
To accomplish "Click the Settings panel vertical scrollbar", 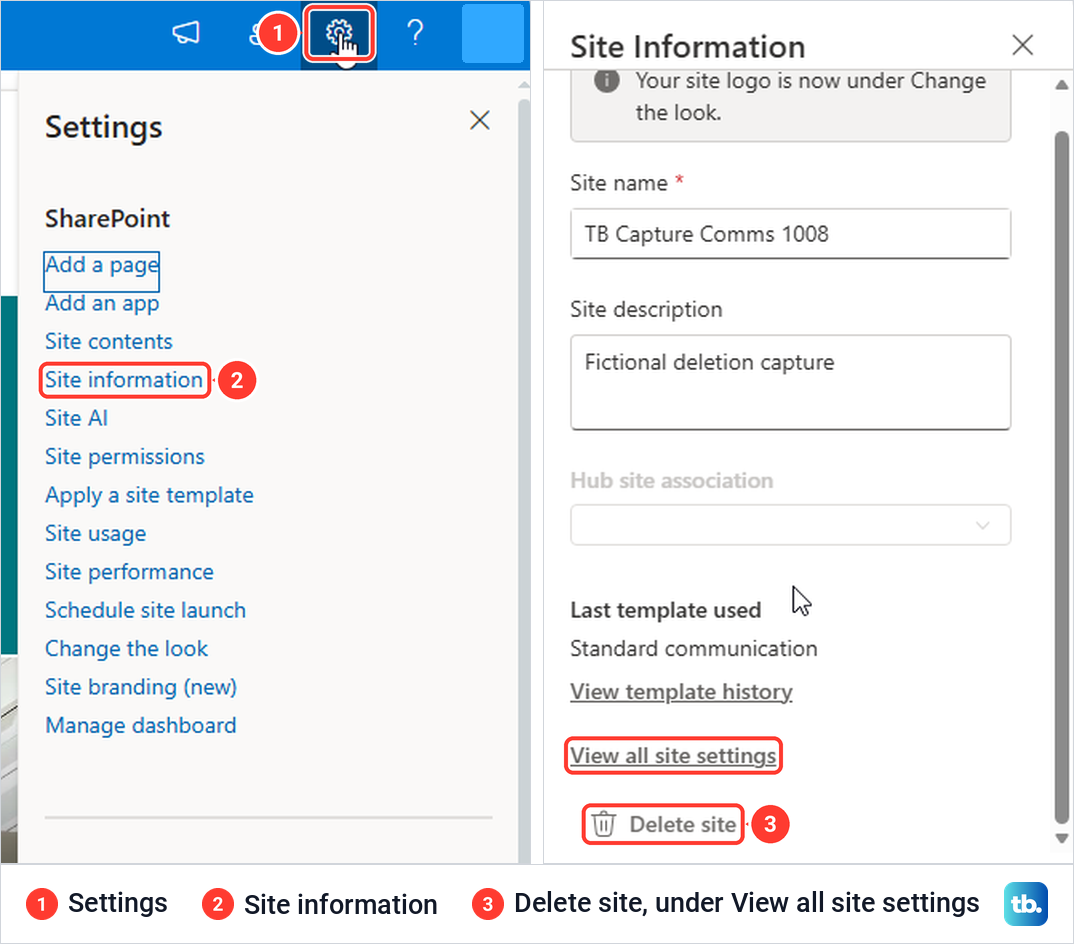I will coord(524,480).
